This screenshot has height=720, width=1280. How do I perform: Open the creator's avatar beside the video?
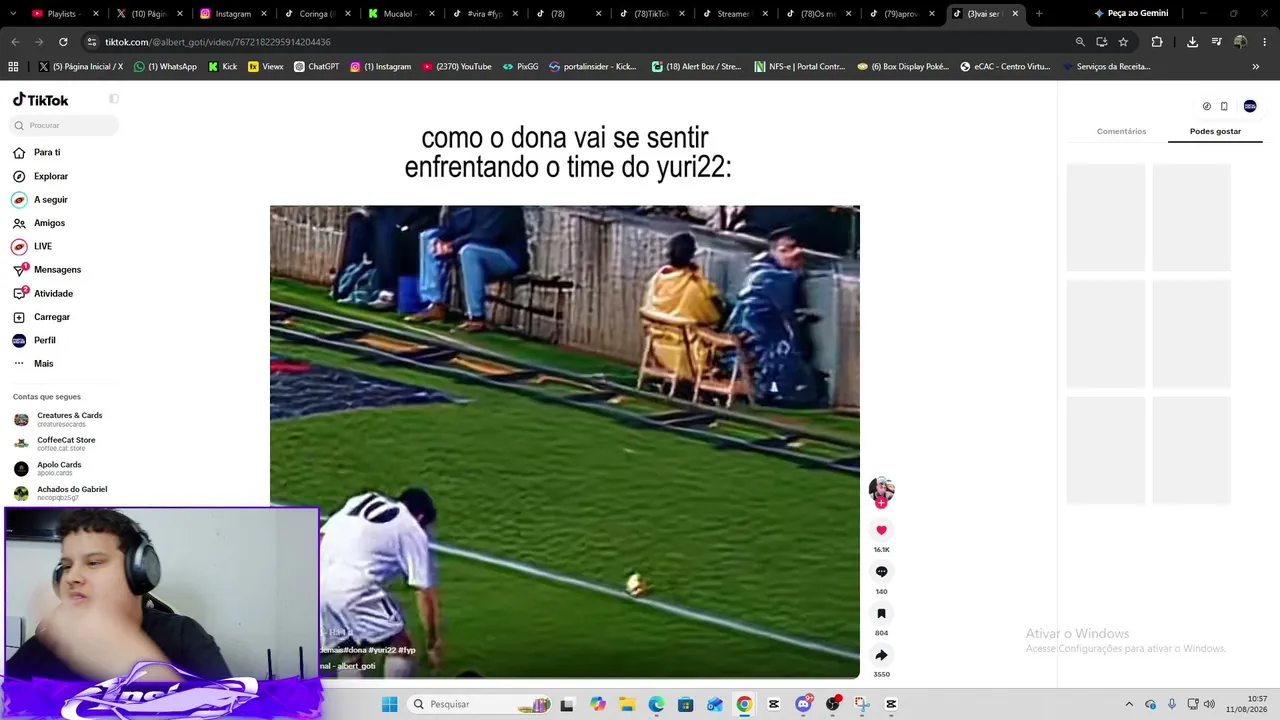coord(881,489)
